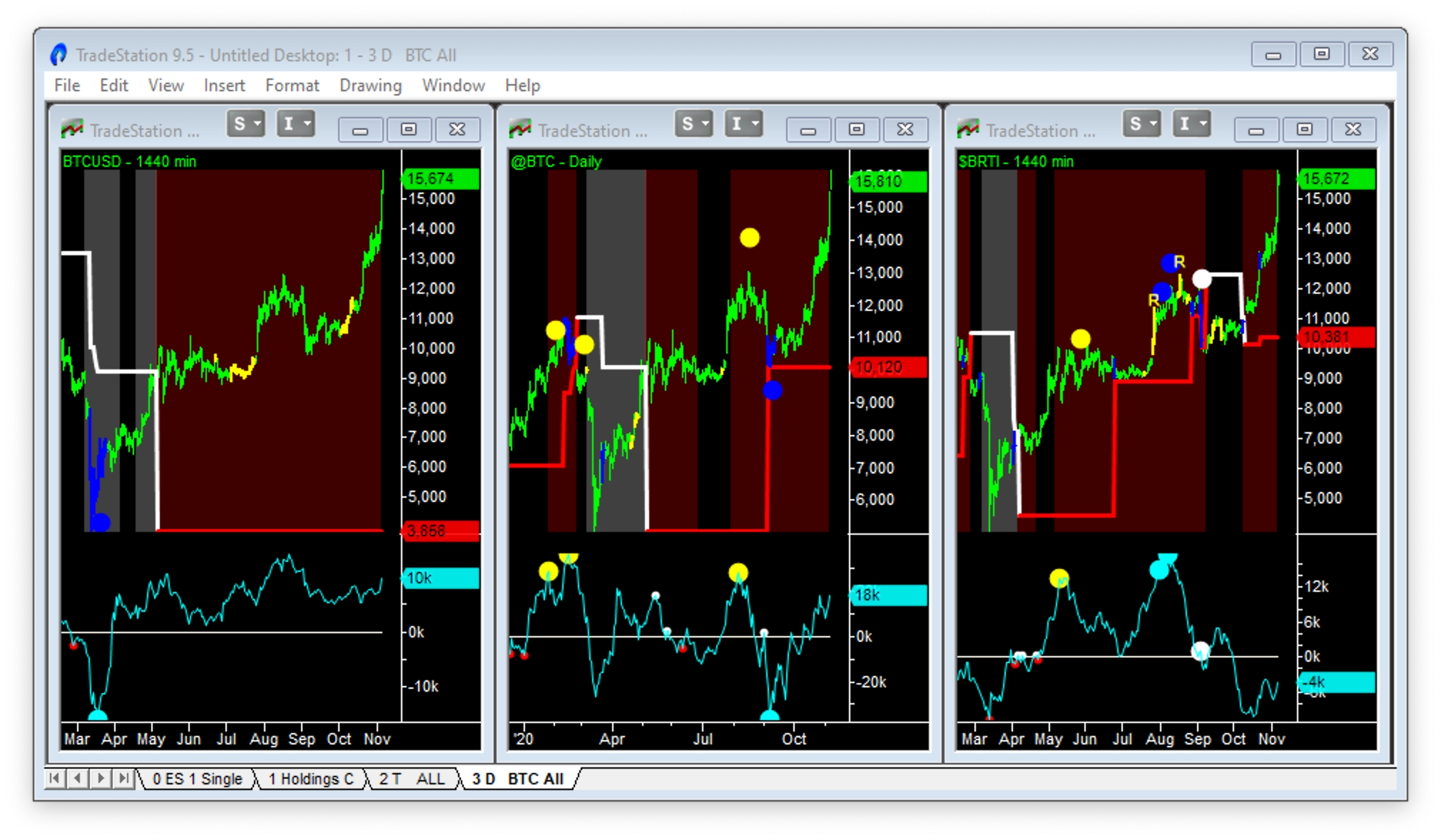
Task: Select '3 D BTC All' workspace tab
Action: click(x=518, y=779)
